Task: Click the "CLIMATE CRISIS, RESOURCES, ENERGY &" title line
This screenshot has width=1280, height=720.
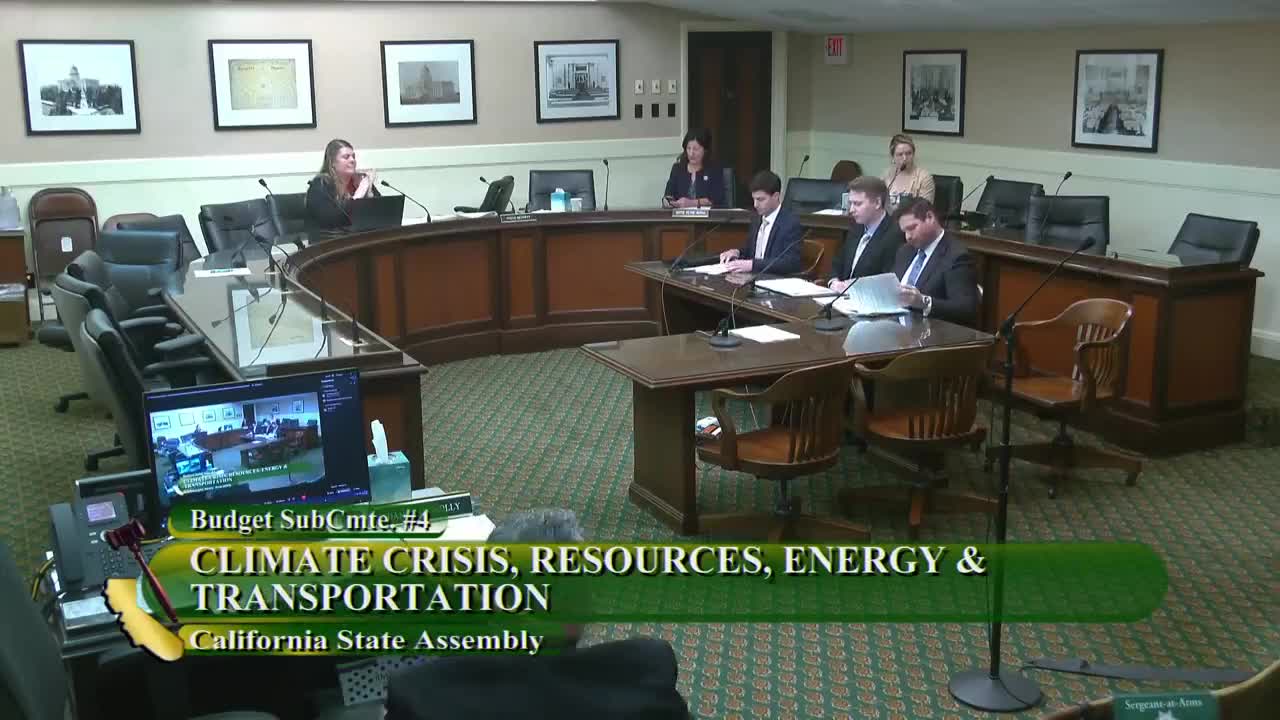Action: point(588,562)
